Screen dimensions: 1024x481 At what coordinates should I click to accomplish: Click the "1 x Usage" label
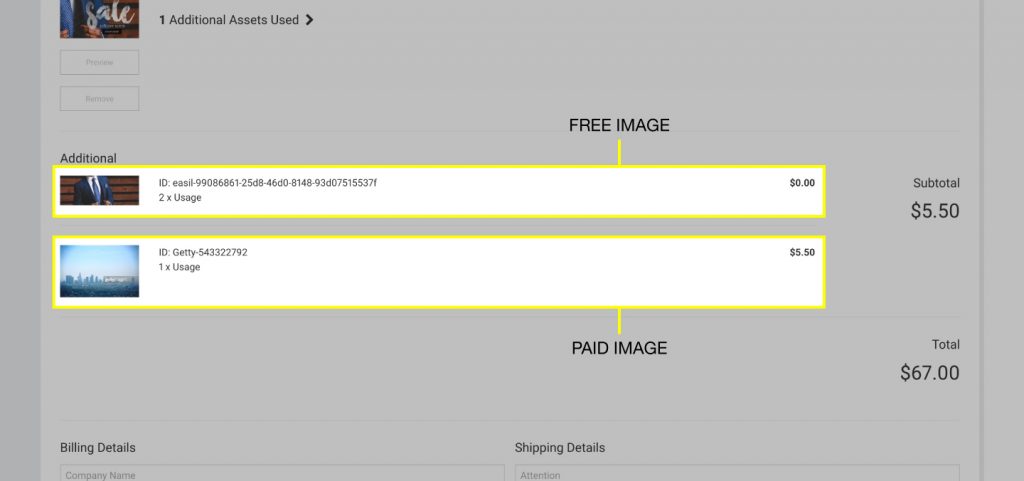pos(180,267)
